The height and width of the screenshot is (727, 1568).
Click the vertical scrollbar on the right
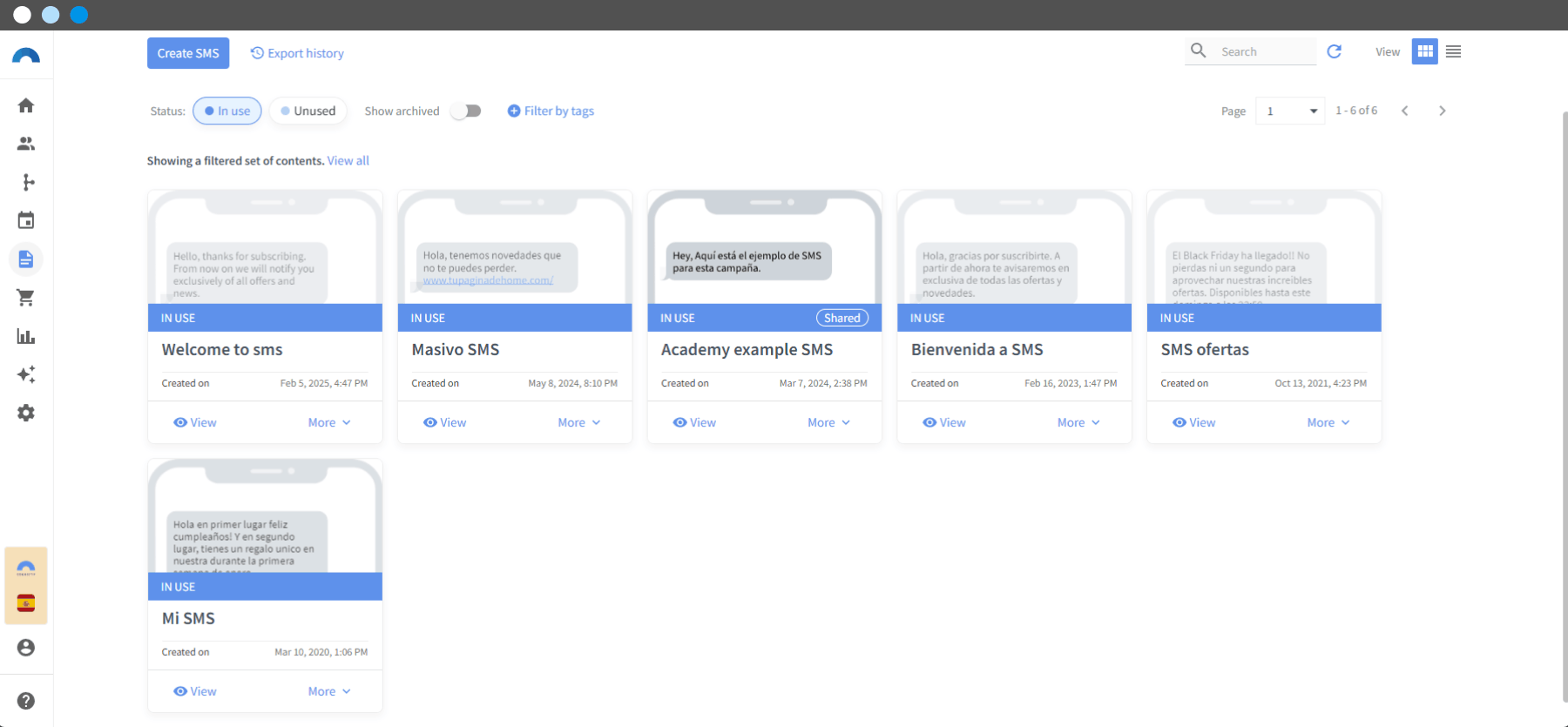[x=1564, y=405]
